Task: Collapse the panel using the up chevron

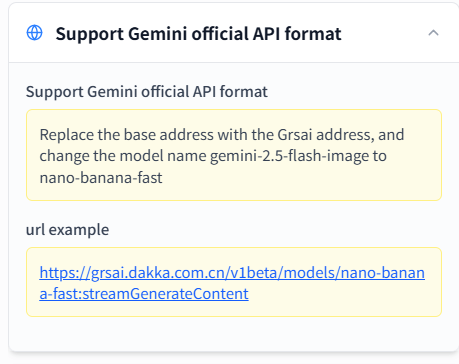Action: point(433,33)
